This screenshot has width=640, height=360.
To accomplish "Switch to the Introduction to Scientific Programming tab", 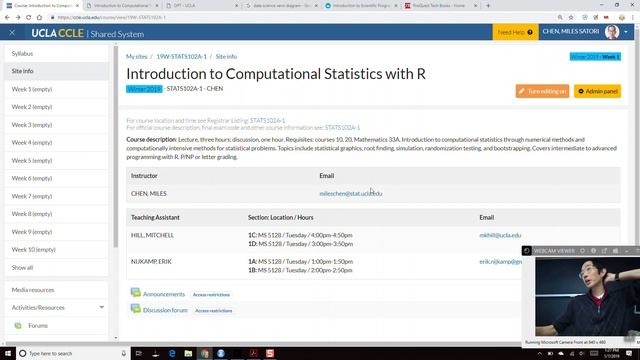I will tap(361, 6).
